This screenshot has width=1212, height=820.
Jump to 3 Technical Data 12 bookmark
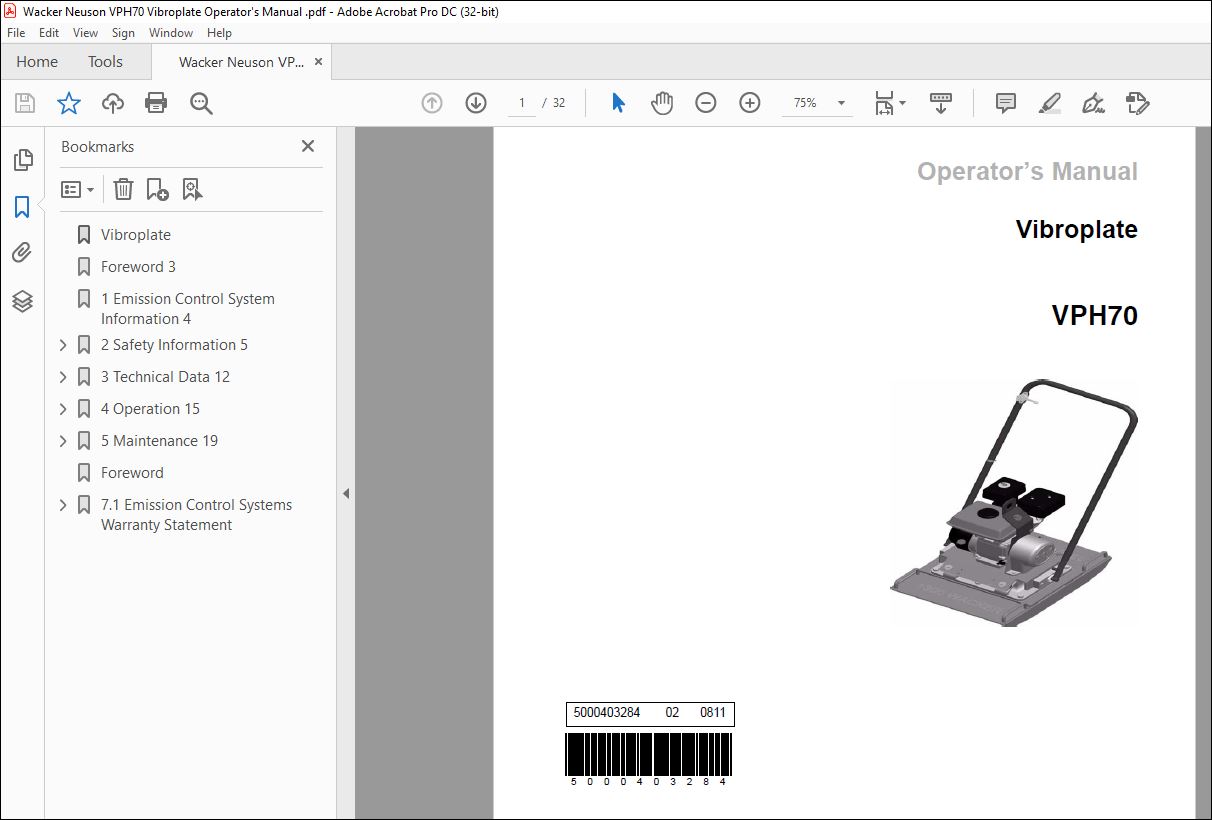pos(165,377)
